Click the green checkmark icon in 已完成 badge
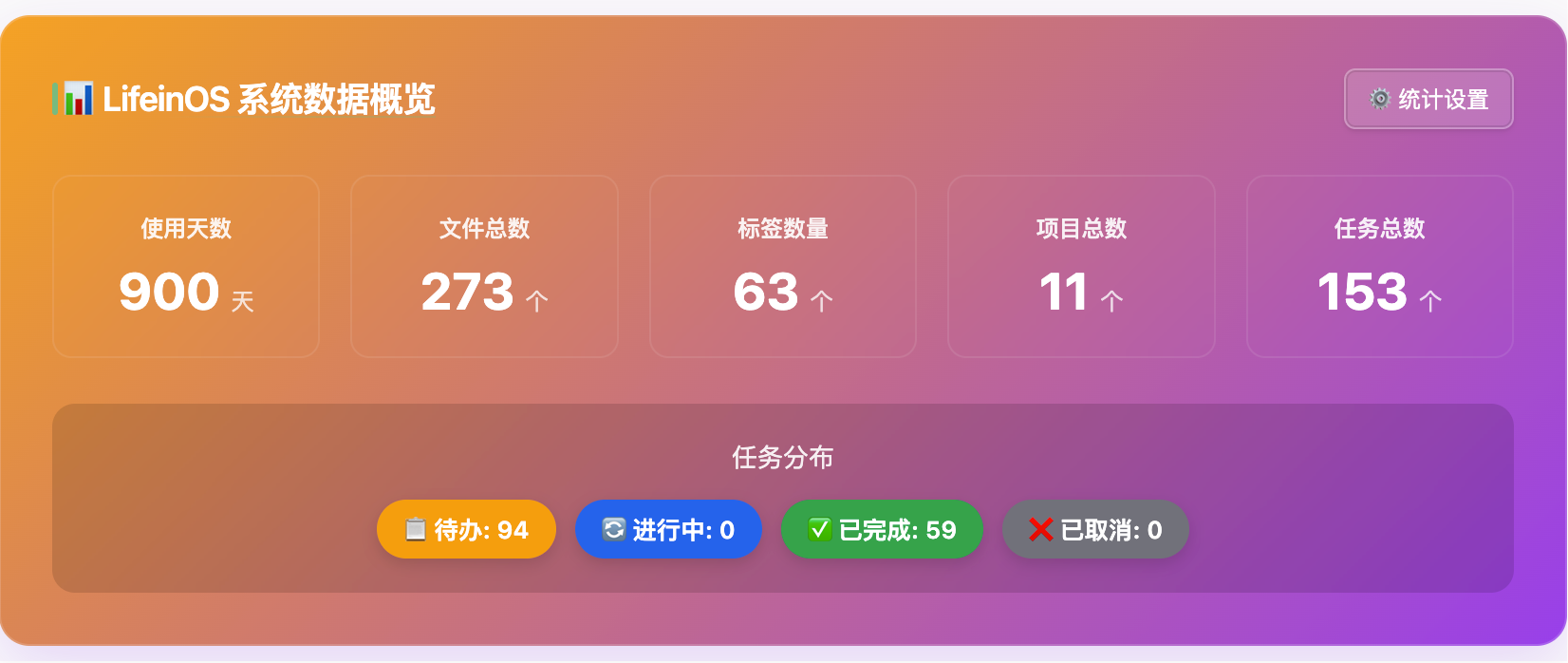This screenshot has height=663, width=1568. pos(820,529)
